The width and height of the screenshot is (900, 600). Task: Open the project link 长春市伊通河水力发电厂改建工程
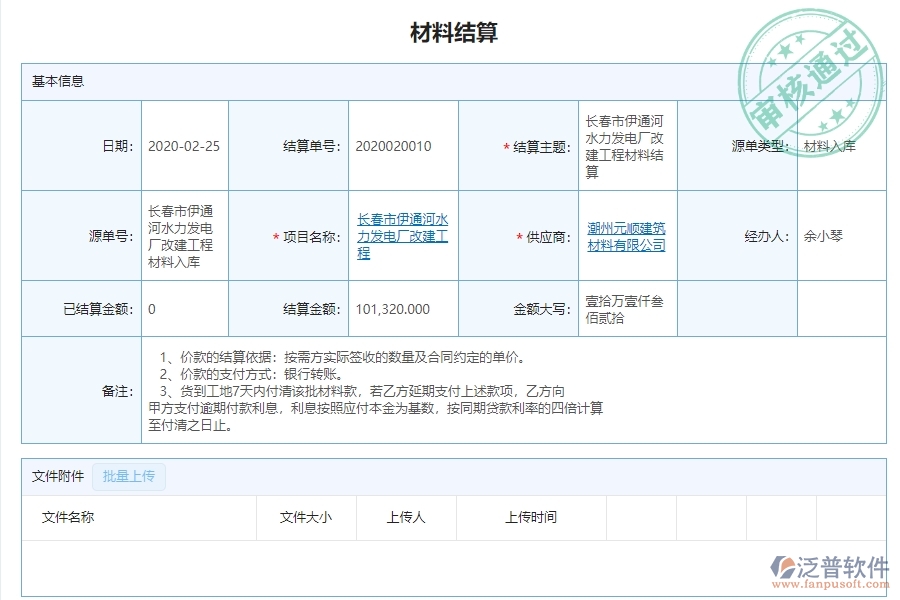(402, 237)
